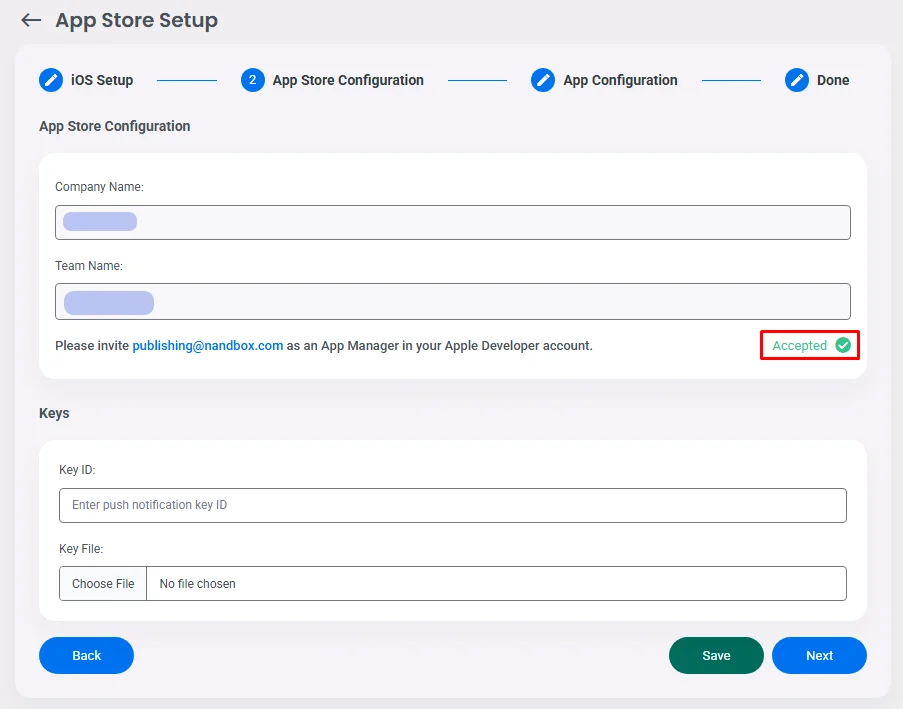
Task: Click the iOS Setup pencil icon
Action: coord(51,80)
